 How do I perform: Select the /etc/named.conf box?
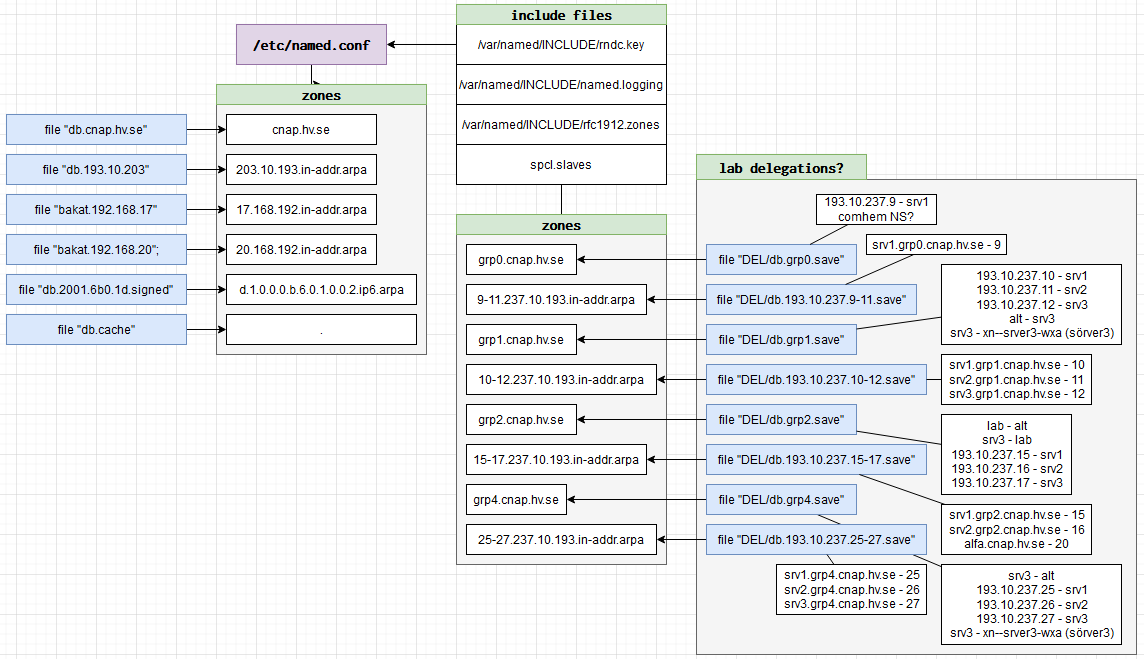tap(312, 45)
